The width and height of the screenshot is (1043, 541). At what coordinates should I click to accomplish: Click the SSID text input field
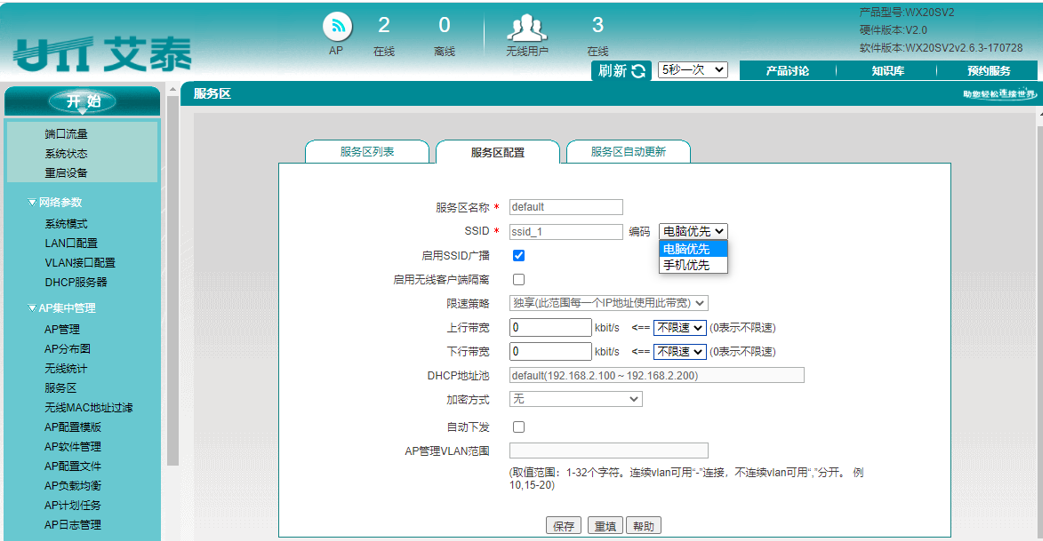566,232
